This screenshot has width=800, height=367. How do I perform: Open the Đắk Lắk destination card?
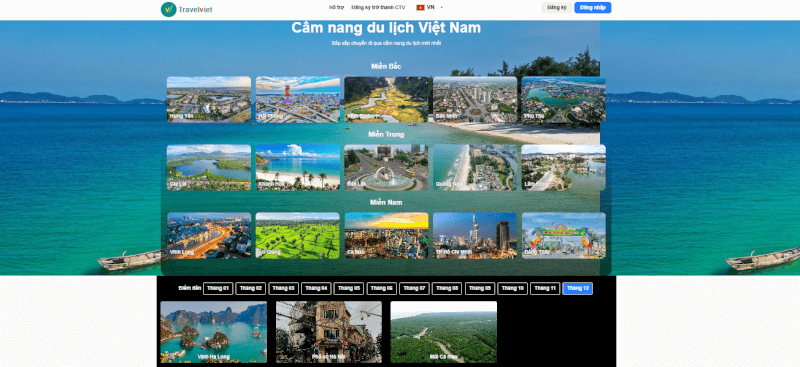tap(386, 167)
